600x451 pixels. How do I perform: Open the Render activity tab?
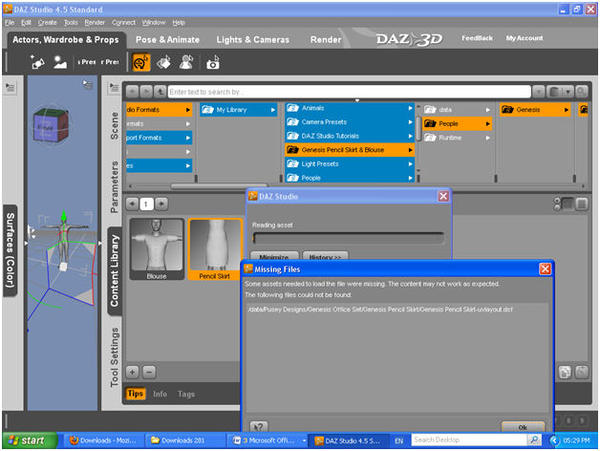click(325, 40)
